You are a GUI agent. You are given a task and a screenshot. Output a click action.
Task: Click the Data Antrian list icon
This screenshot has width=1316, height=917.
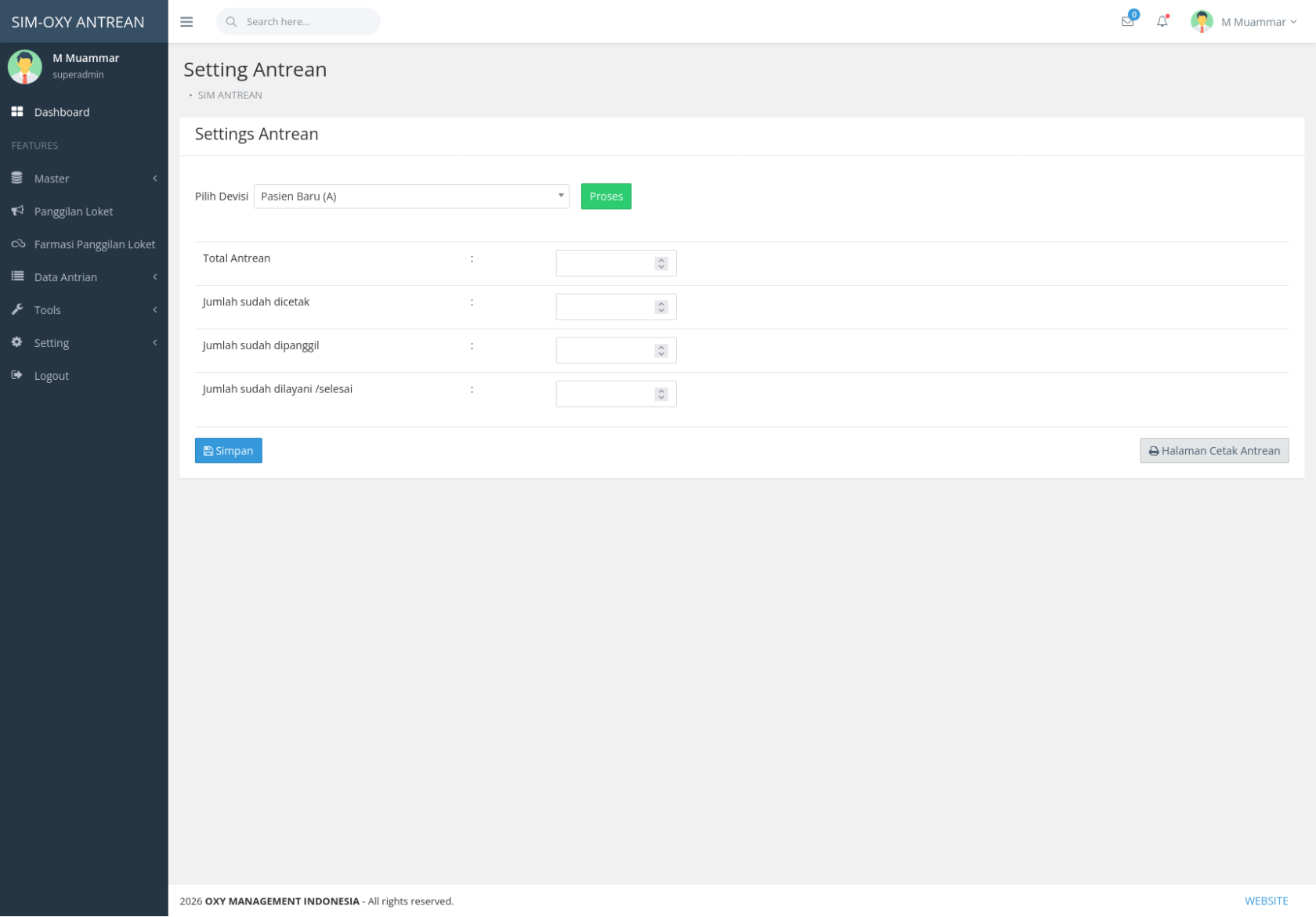point(17,277)
